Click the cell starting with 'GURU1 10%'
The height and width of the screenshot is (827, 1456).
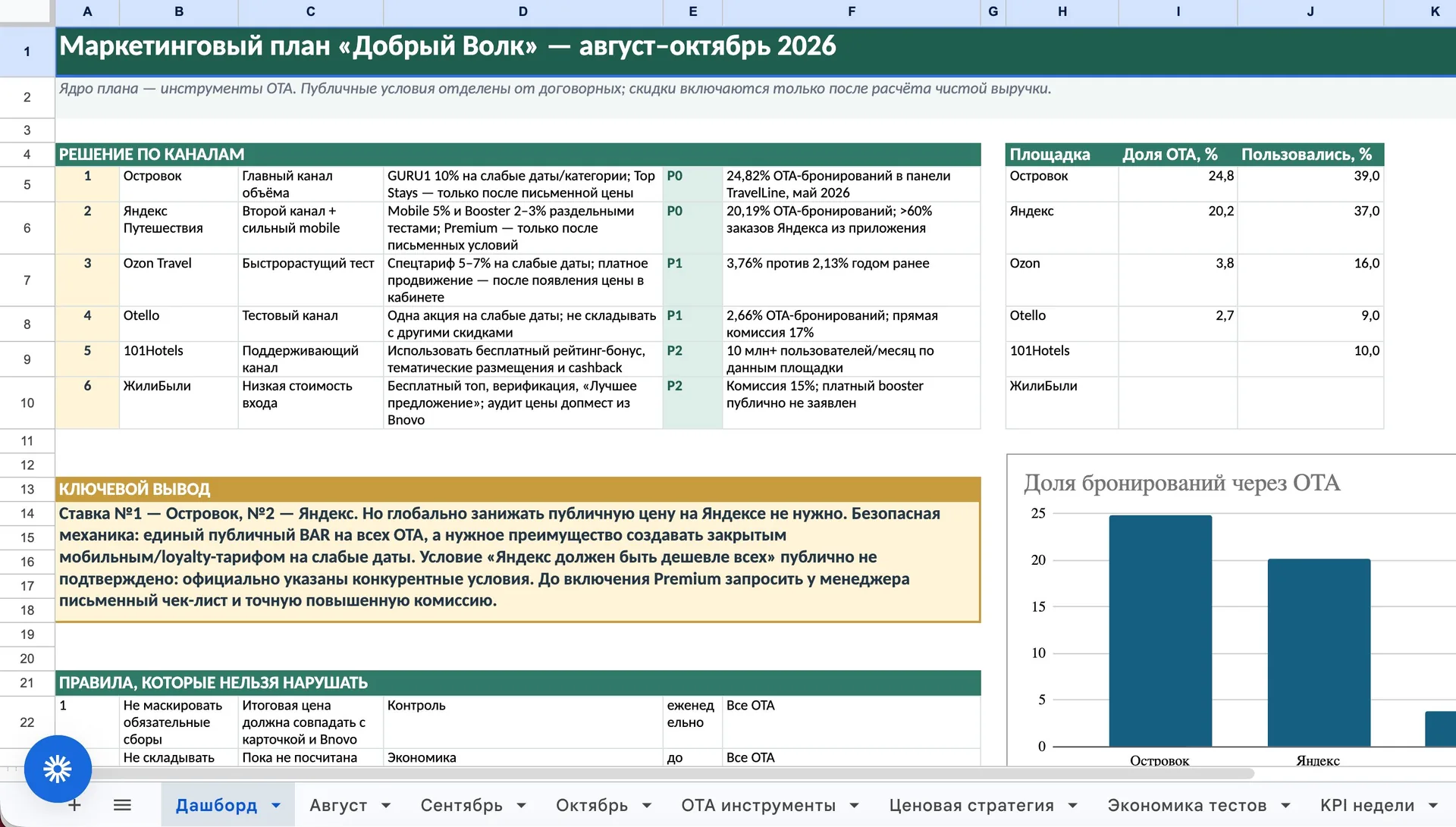pos(522,184)
